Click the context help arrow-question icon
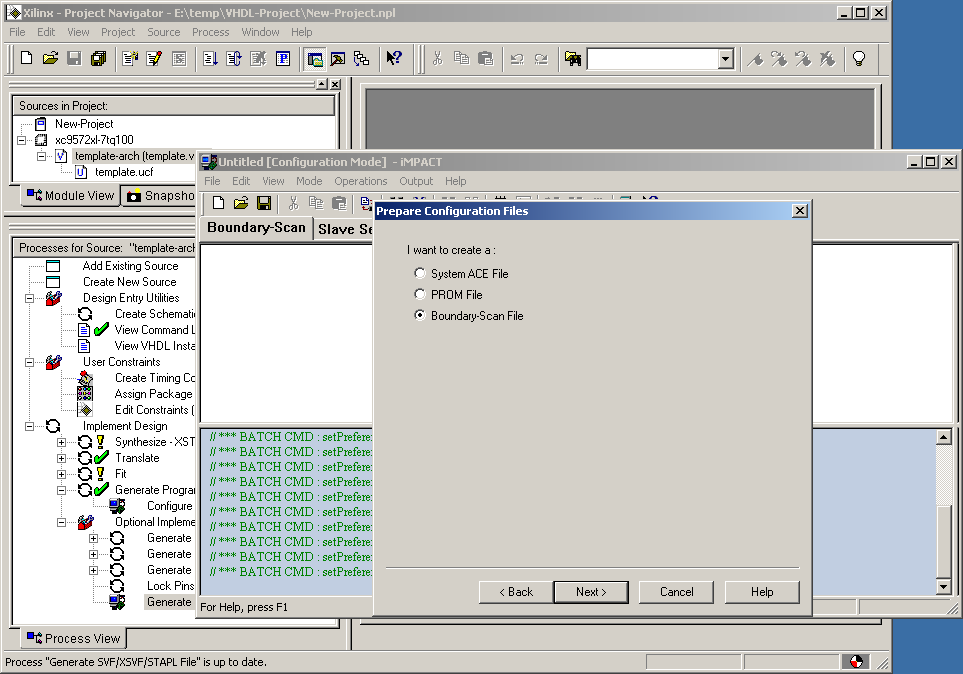Screen dimensions: 963x674 pyautogui.click(x=393, y=58)
